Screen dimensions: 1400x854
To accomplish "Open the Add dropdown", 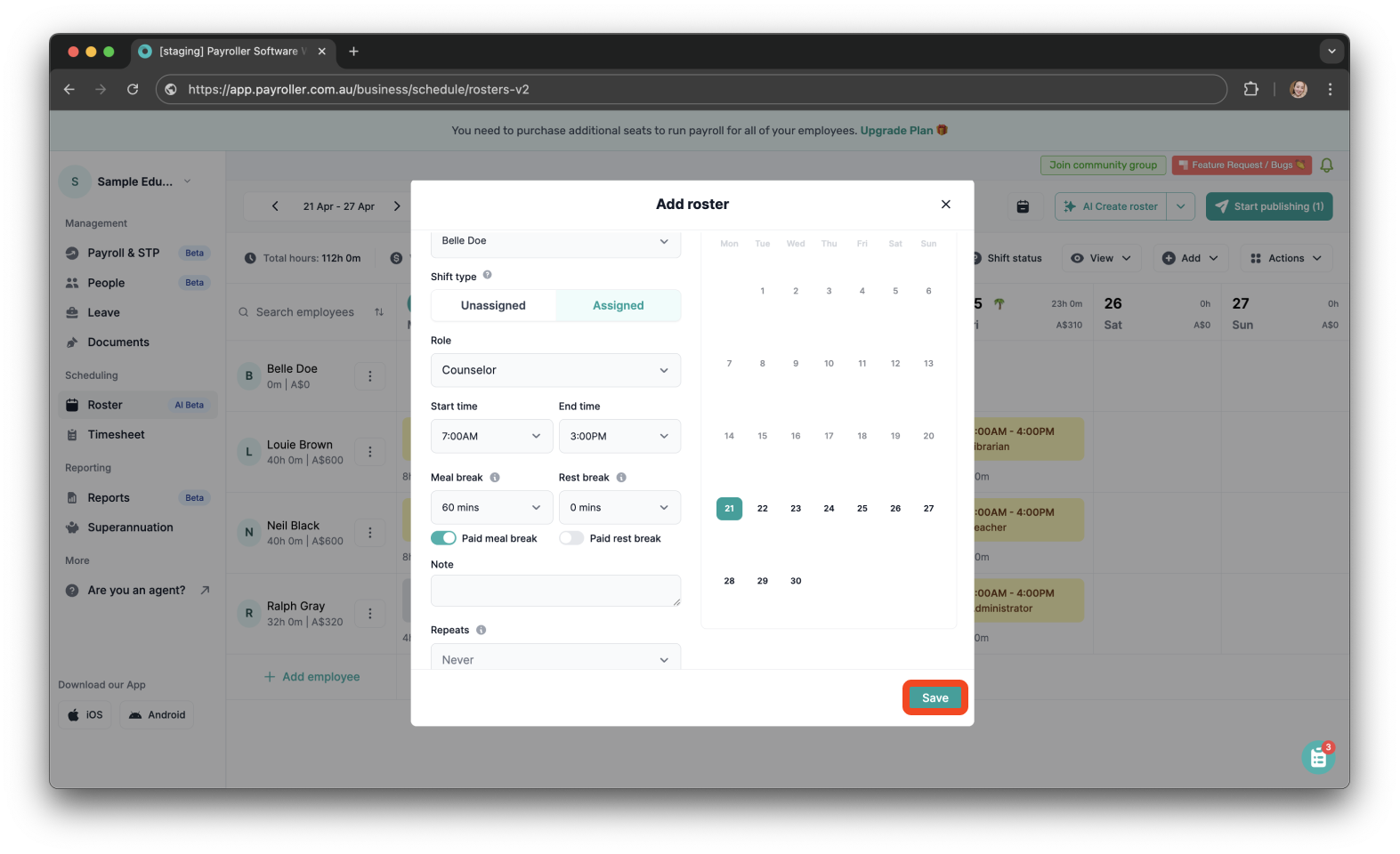I will [1191, 258].
